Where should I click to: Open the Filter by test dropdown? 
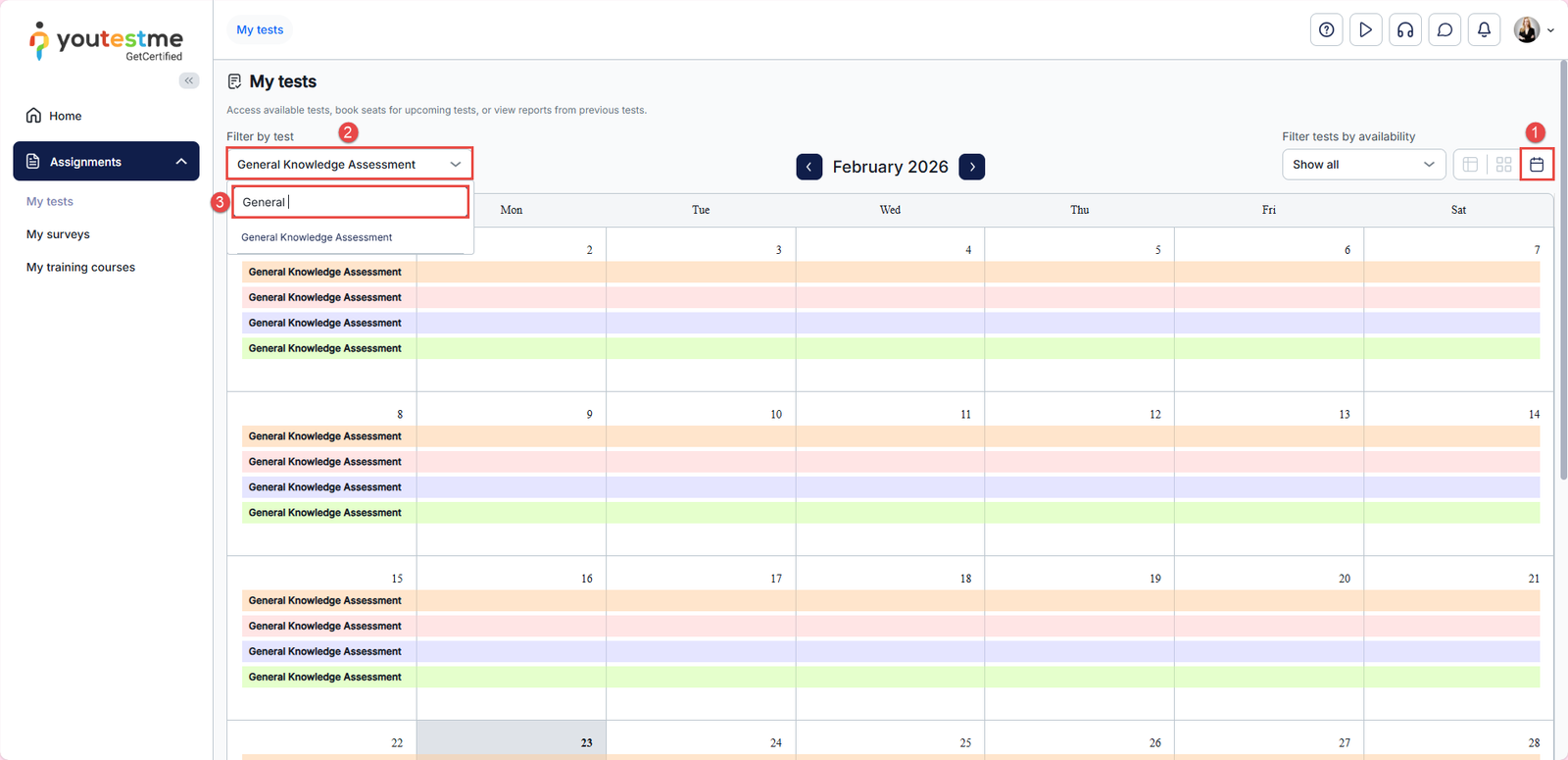tap(349, 164)
